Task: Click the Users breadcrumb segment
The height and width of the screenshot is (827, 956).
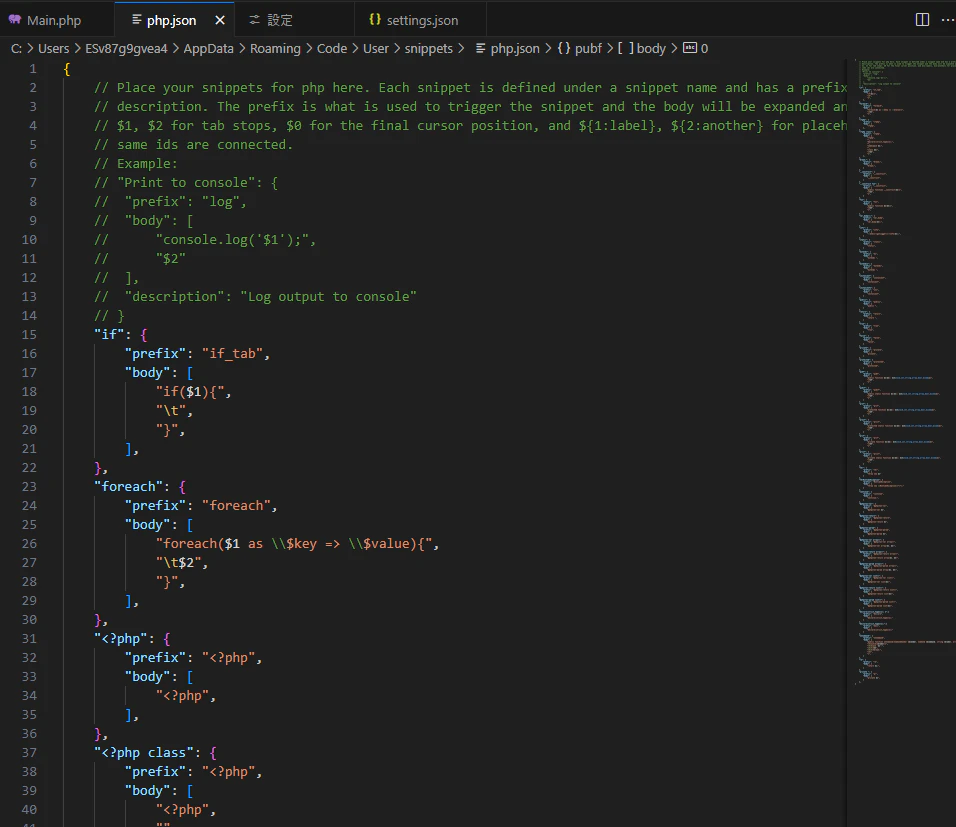Action: [54, 48]
